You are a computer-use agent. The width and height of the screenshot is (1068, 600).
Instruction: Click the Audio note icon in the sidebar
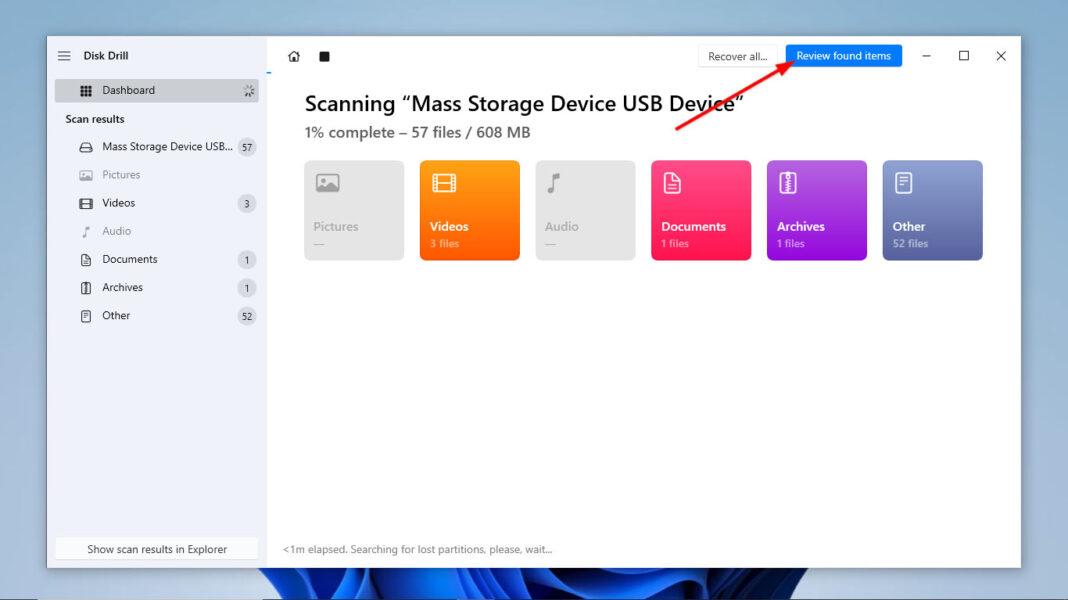pyautogui.click(x=86, y=231)
